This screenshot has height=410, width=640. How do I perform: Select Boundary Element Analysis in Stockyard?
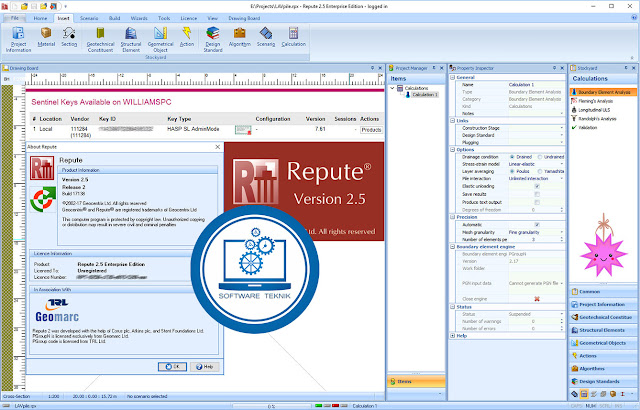(603, 92)
